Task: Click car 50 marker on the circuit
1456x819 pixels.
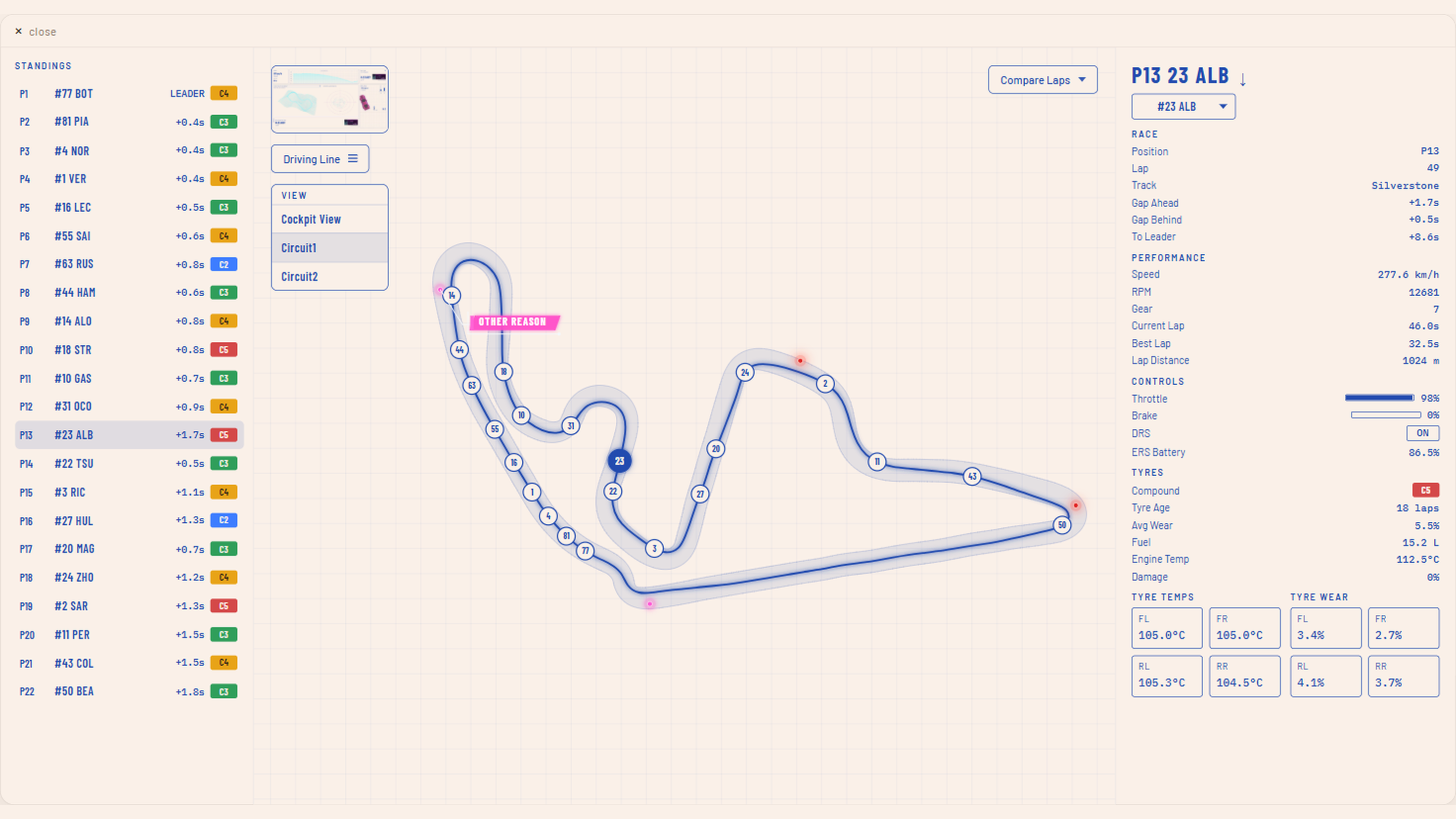Action: pyautogui.click(x=1062, y=525)
